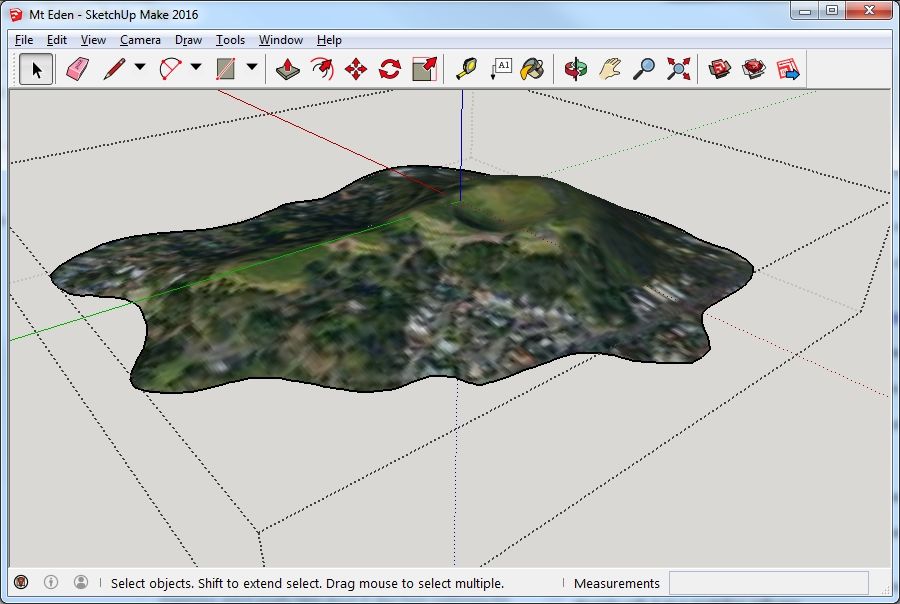900x604 pixels.
Task: Open the 3D Warehouse
Action: click(x=720, y=69)
